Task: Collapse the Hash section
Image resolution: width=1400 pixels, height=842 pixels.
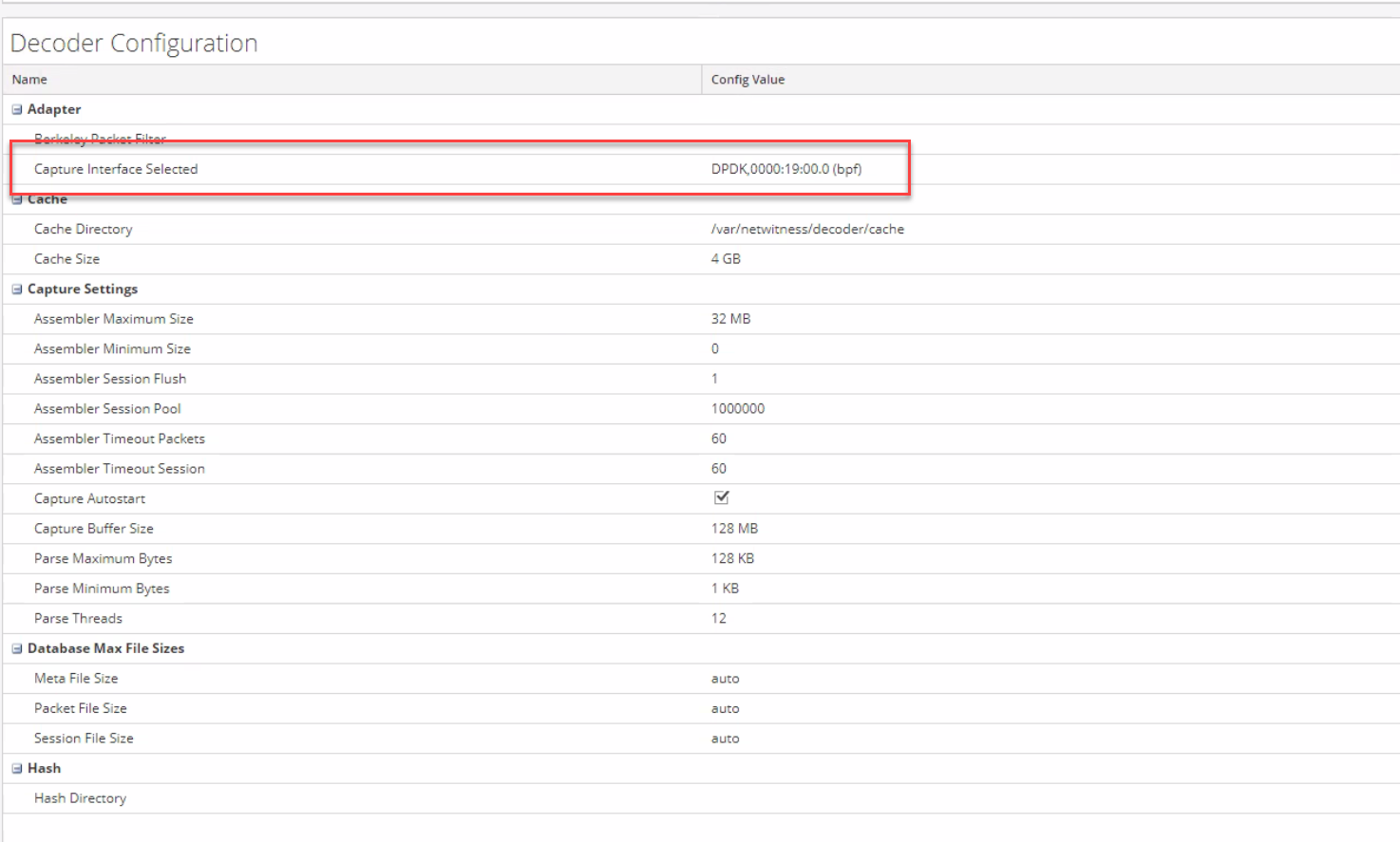Action: 17,769
